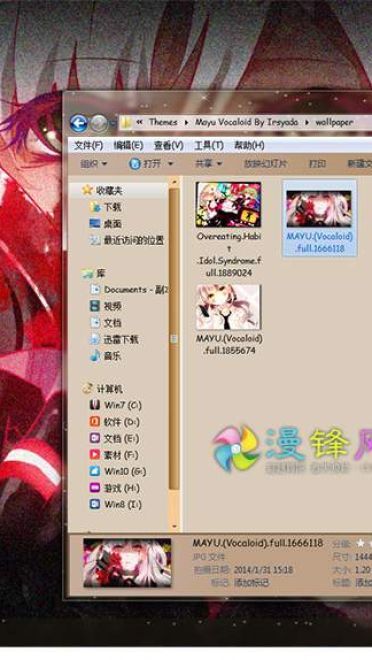Screen dimensions: 372x660
Task: Click the Win7 (C:) drive icon
Action: click(x=95, y=405)
